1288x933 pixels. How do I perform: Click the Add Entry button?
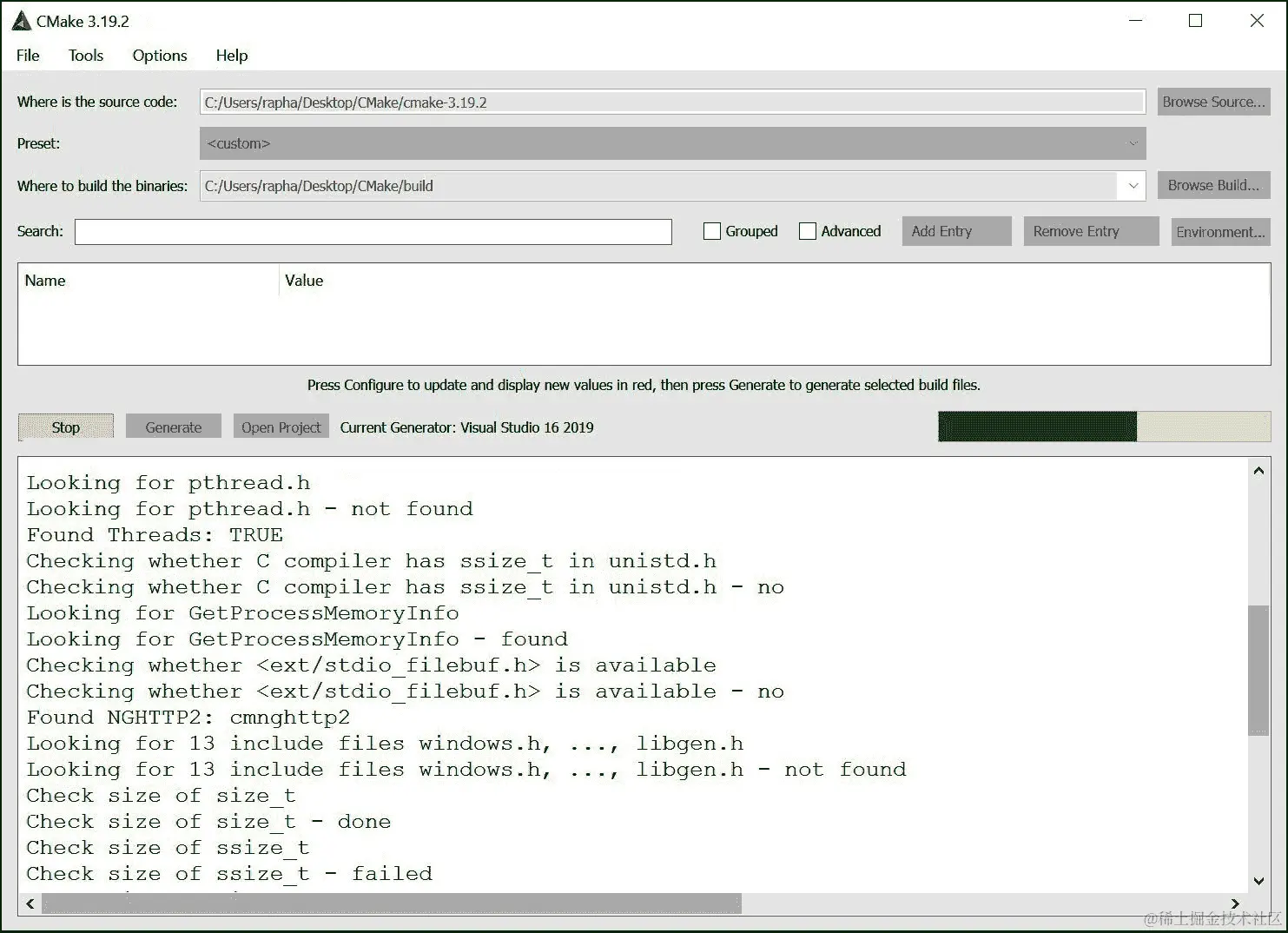tap(955, 231)
